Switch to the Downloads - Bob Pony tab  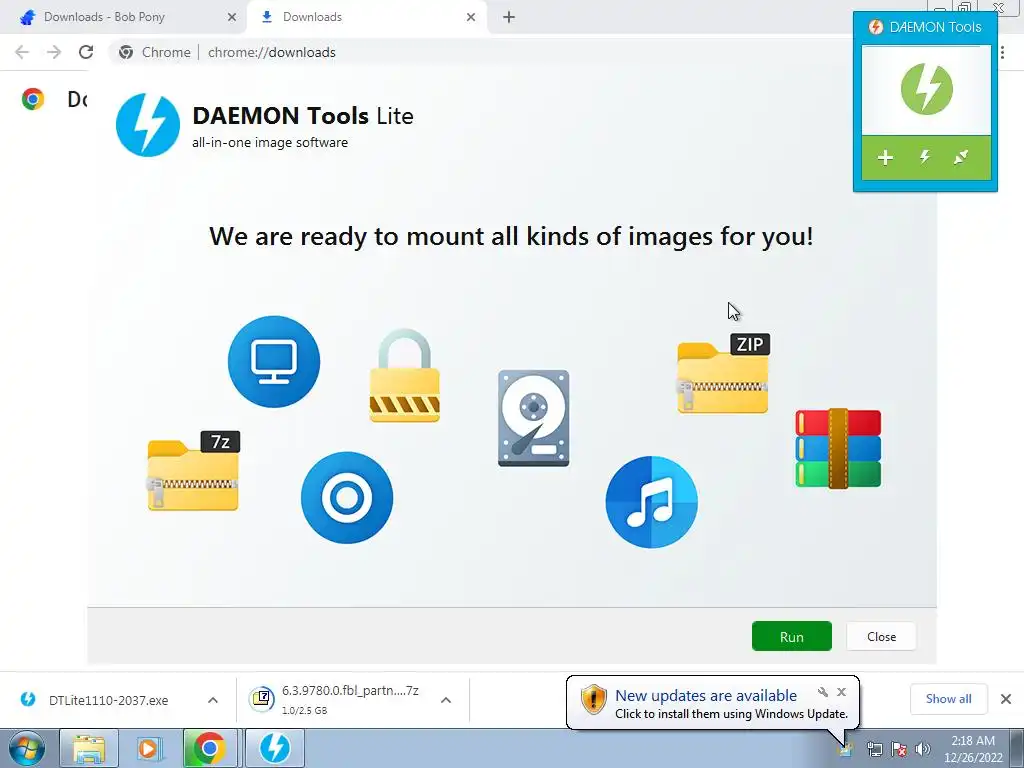click(124, 17)
